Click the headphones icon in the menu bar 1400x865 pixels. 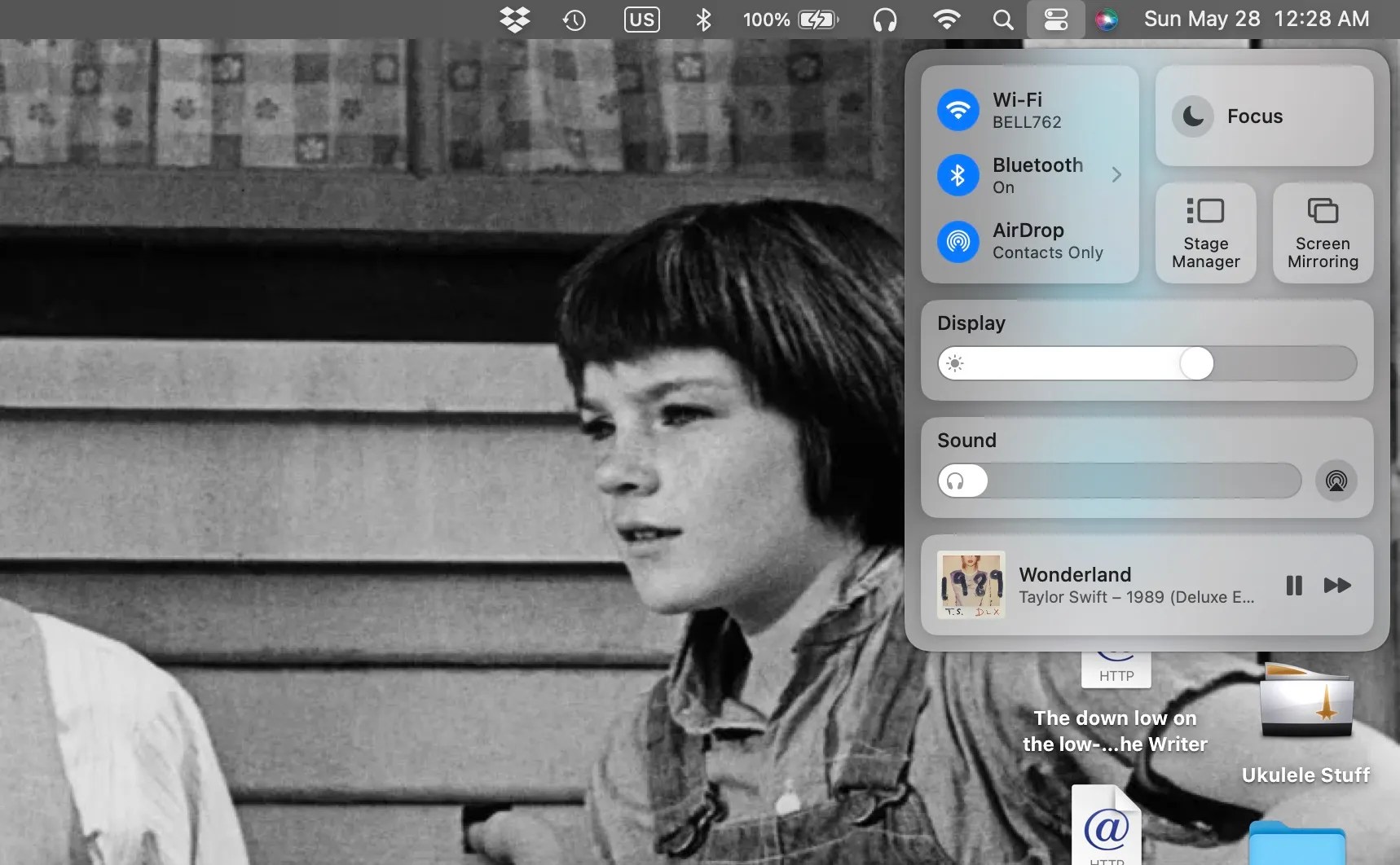click(x=885, y=20)
